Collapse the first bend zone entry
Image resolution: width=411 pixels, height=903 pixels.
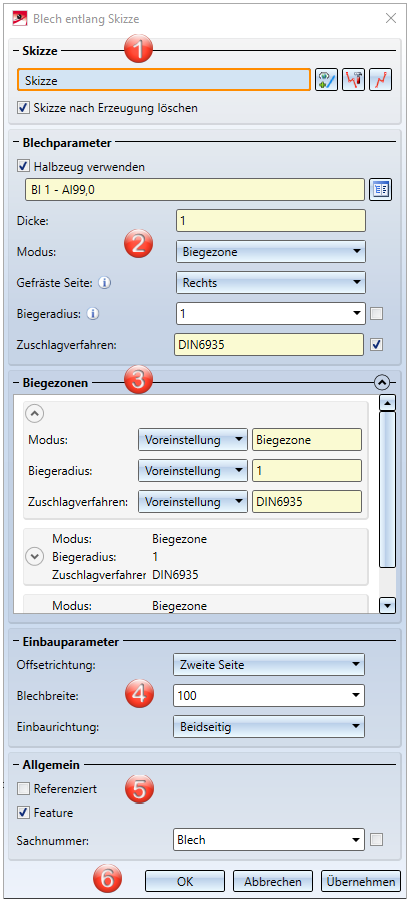point(36,415)
